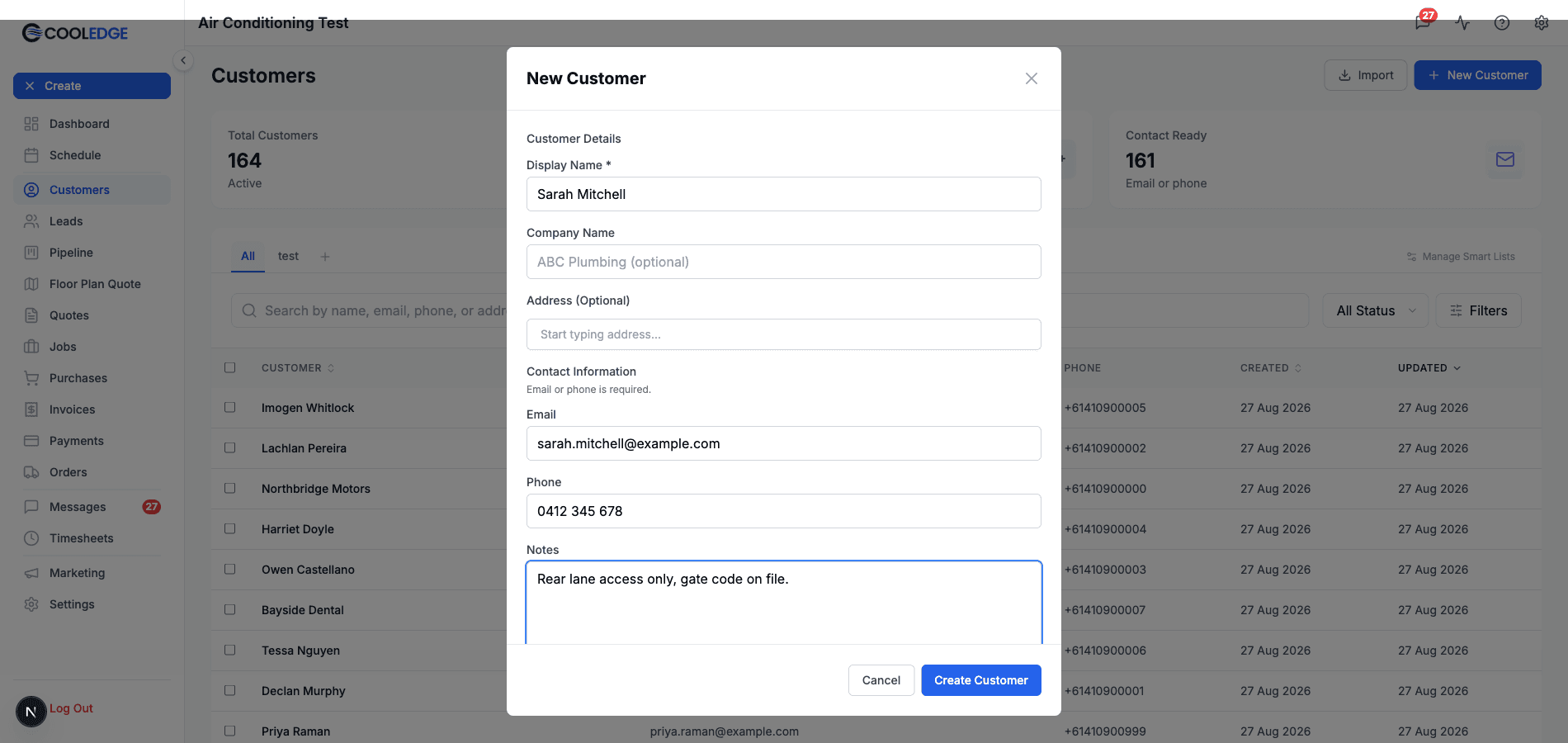Click the Pipeline icon in sidebar
The height and width of the screenshot is (743, 1568).
pyautogui.click(x=31, y=253)
